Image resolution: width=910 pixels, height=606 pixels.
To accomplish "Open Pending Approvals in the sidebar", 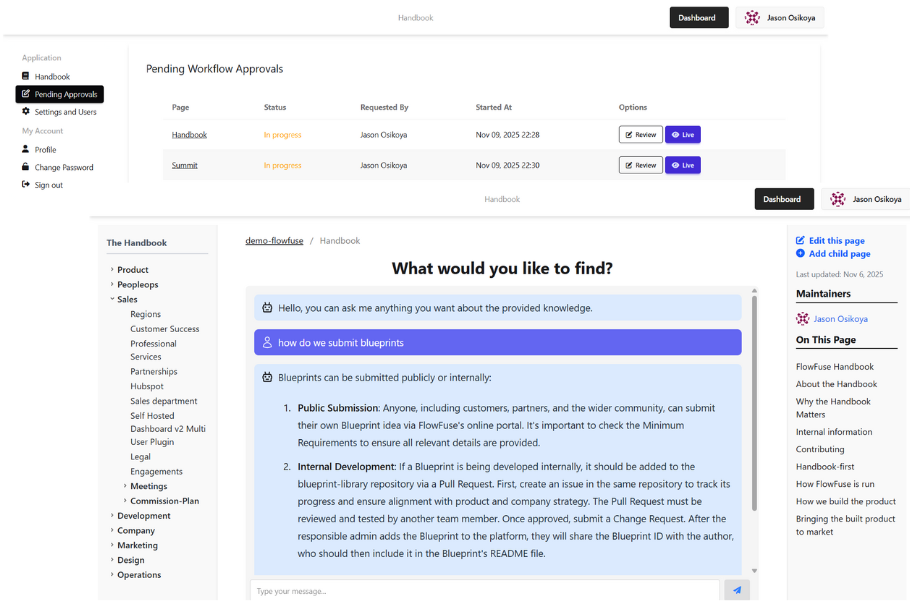I will (60, 94).
